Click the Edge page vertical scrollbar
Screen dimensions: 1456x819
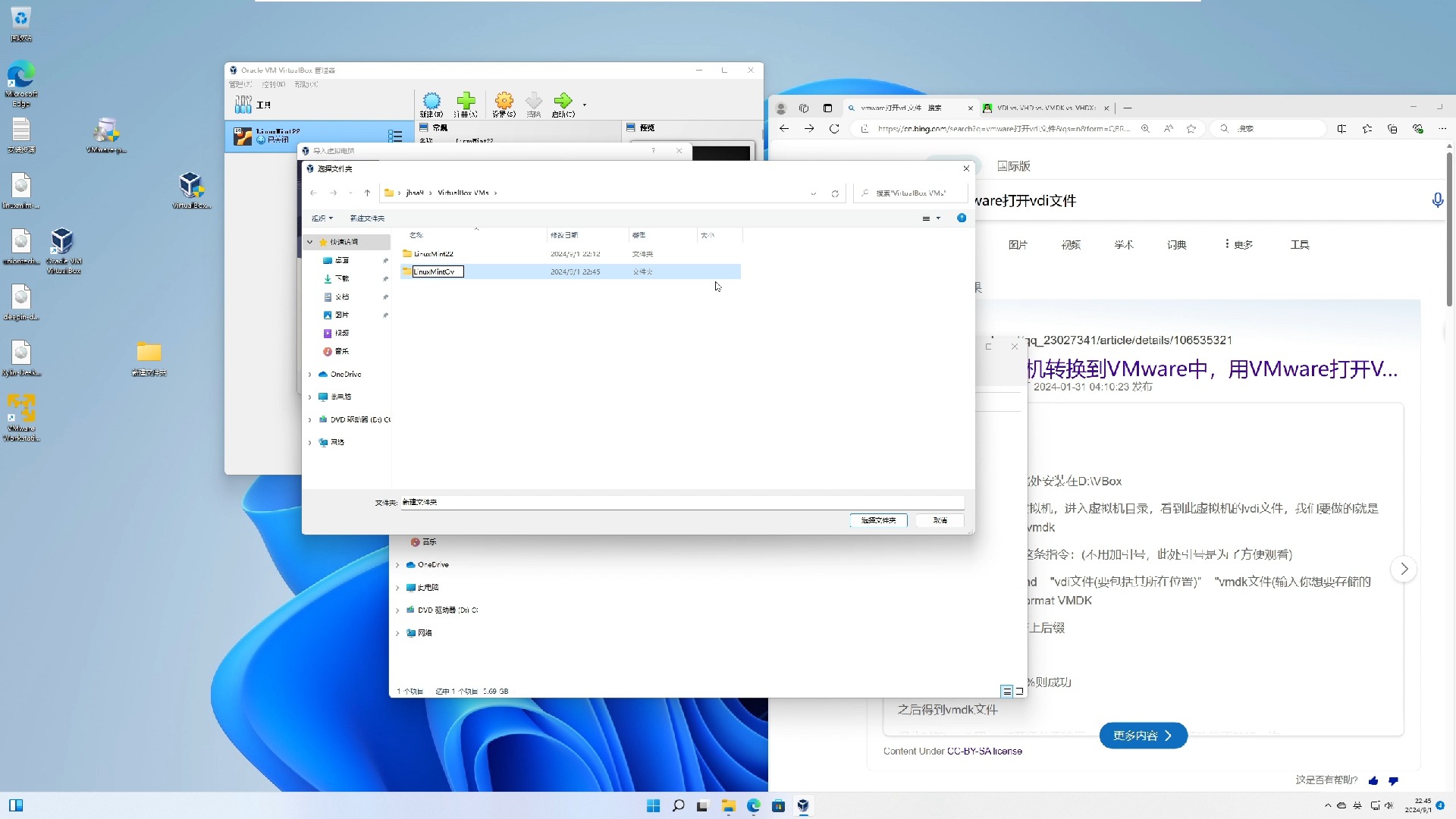pos(1448,227)
